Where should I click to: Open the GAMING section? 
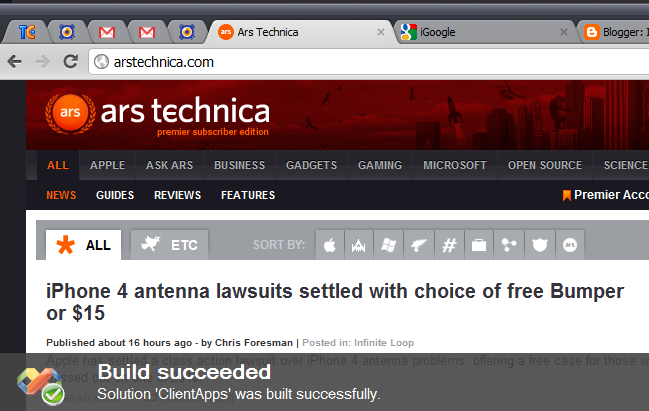tap(380, 165)
